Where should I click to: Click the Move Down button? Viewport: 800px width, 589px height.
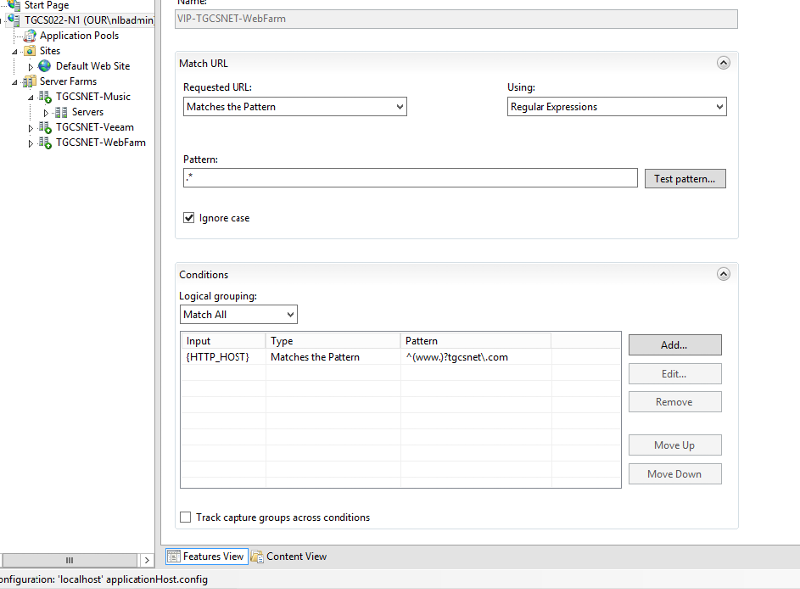point(675,474)
